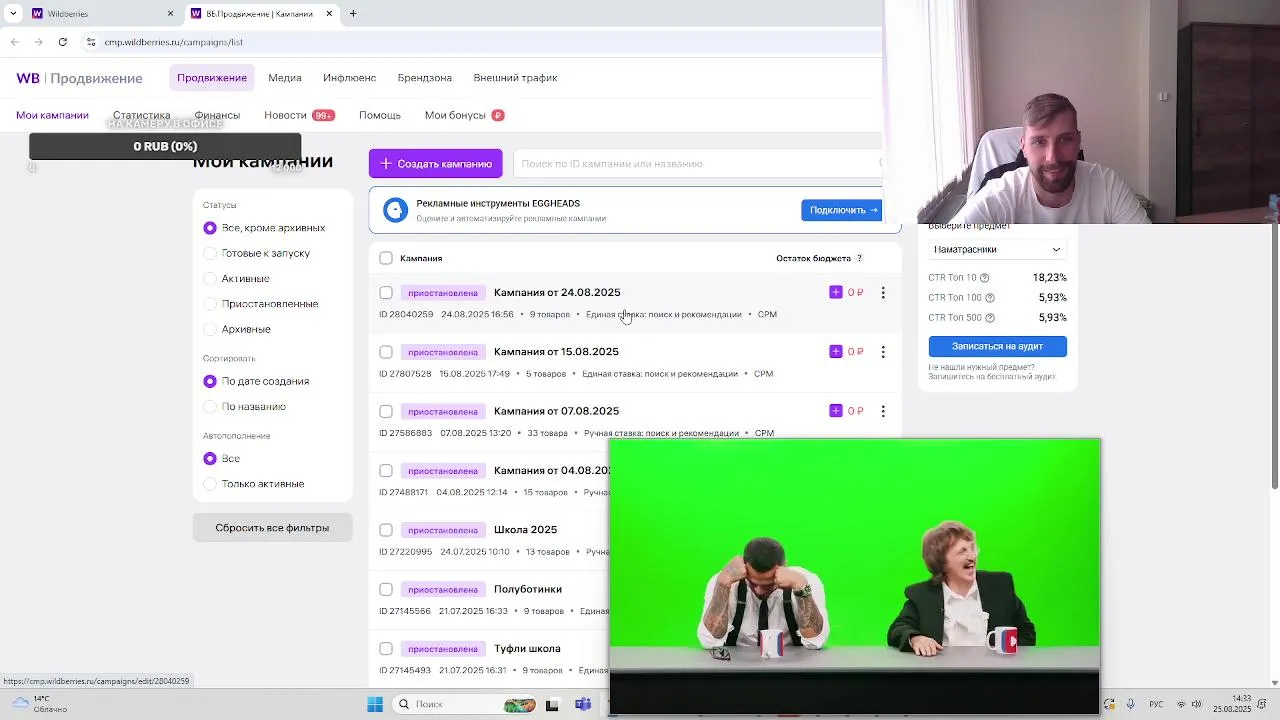The height and width of the screenshot is (720, 1280).
Task: Open the Брендзона top tab
Action: [x=425, y=78]
